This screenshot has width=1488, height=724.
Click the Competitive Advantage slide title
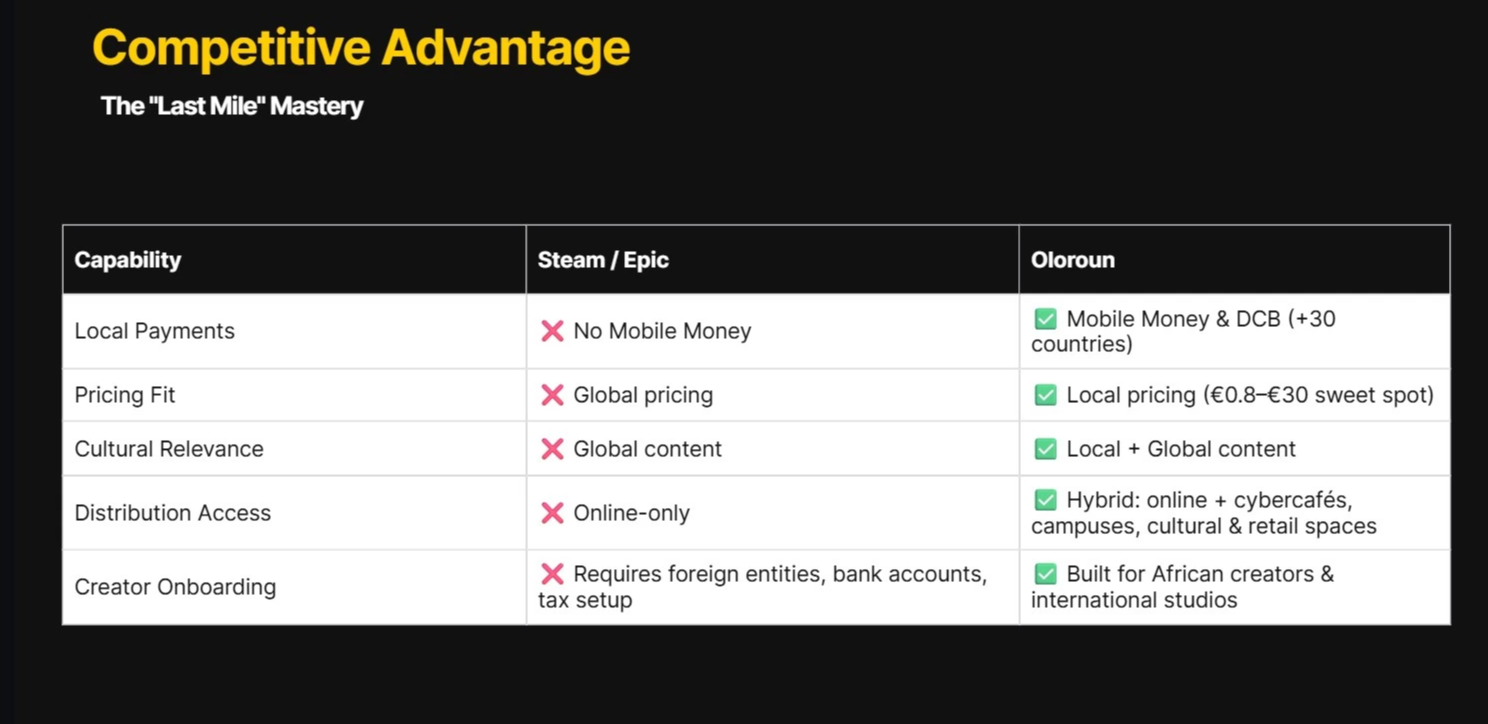(x=361, y=48)
